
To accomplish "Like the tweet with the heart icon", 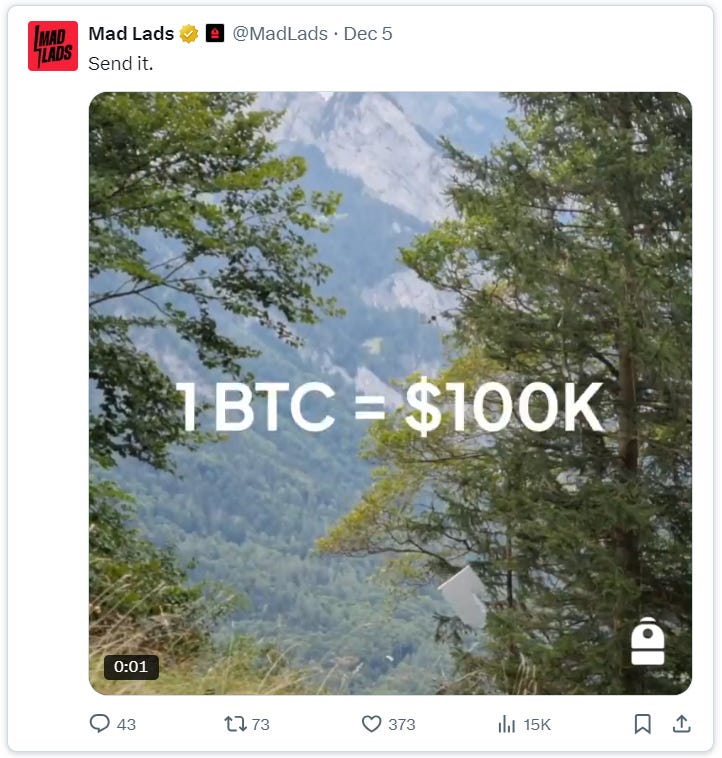I will coord(371,724).
